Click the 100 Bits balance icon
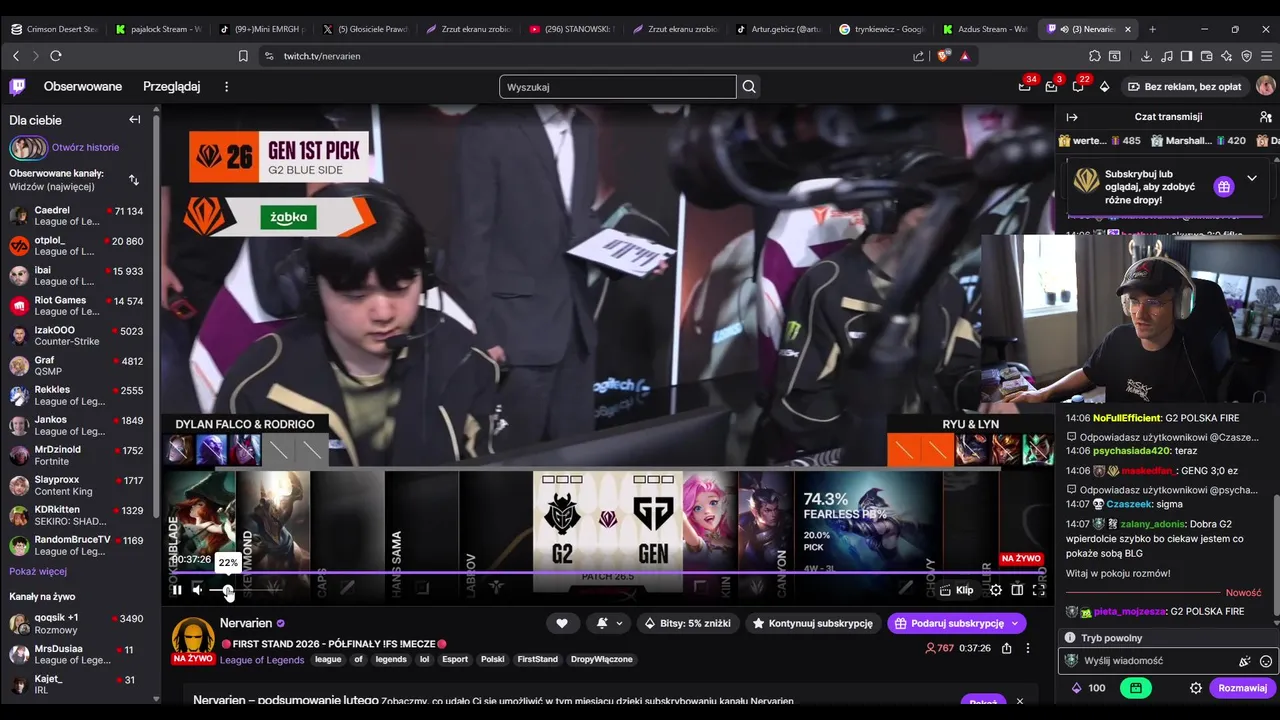This screenshot has width=1280, height=720. click(1077, 688)
